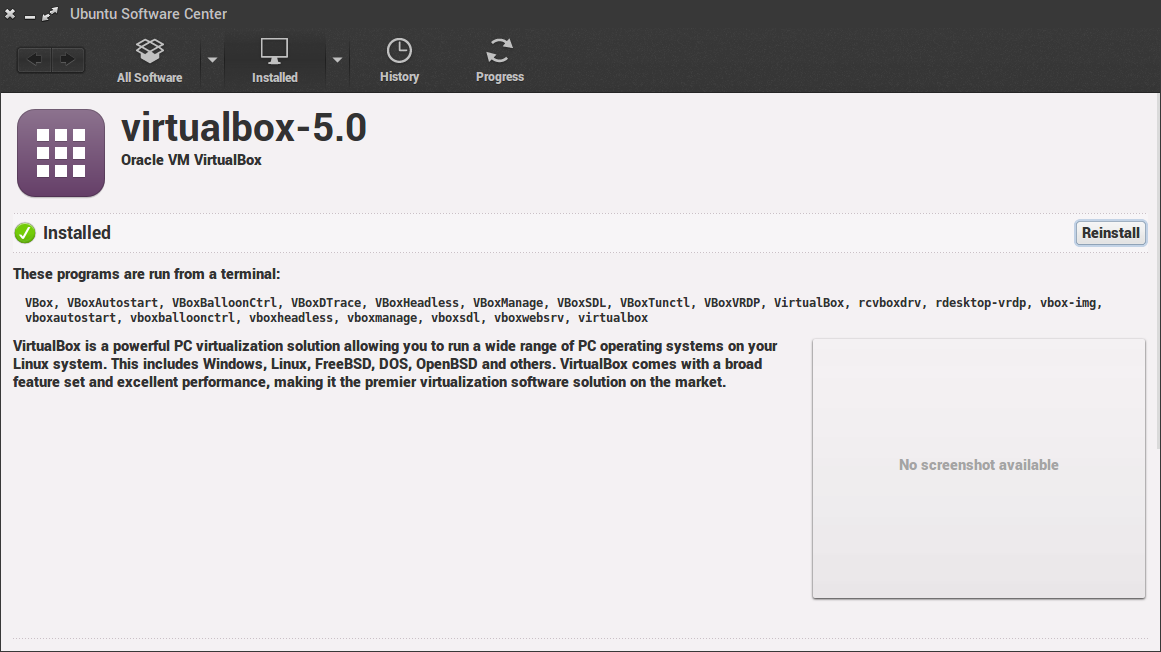Viewport: 1161px width, 652px height.
Task: Click the virtualbox-5.0 purple app icon
Action: pyautogui.click(x=61, y=153)
